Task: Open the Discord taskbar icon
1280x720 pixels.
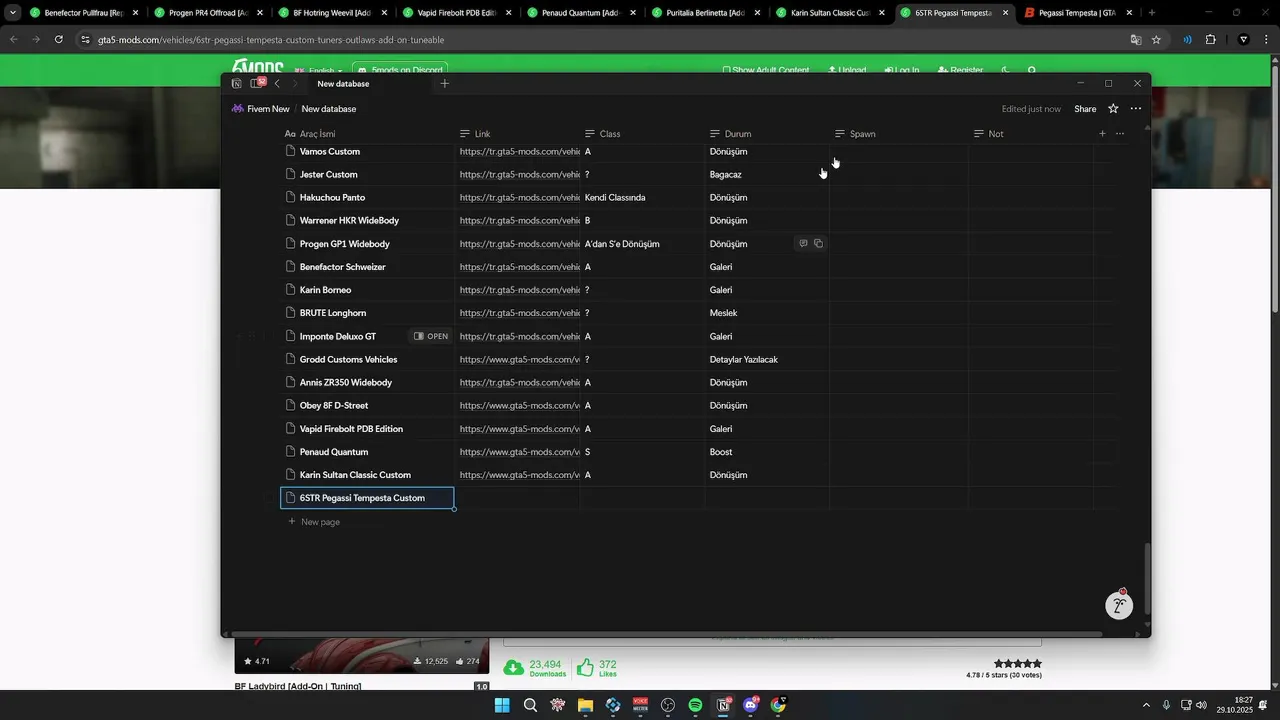Action: point(751,705)
